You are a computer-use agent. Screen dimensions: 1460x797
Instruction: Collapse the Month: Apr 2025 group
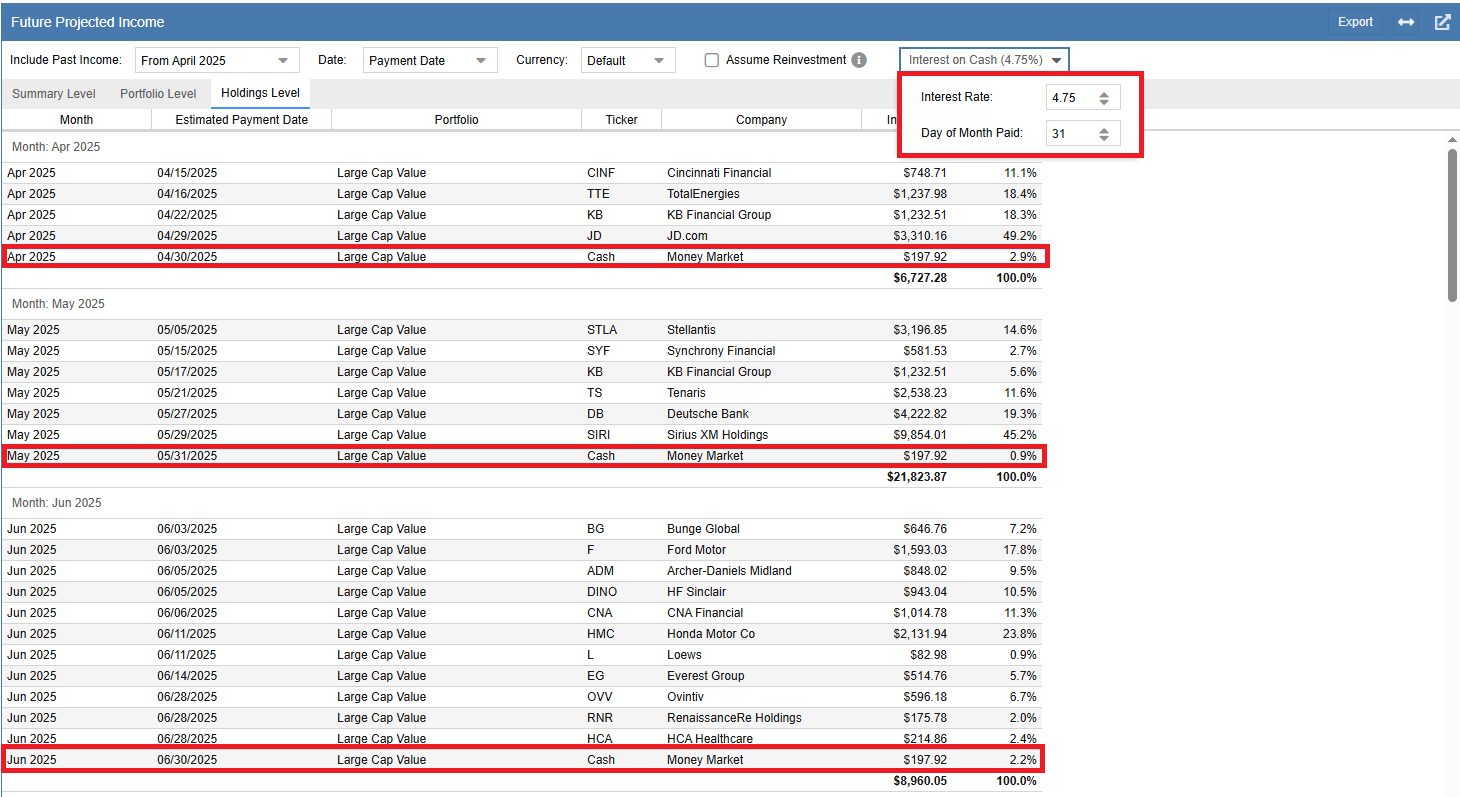56,147
